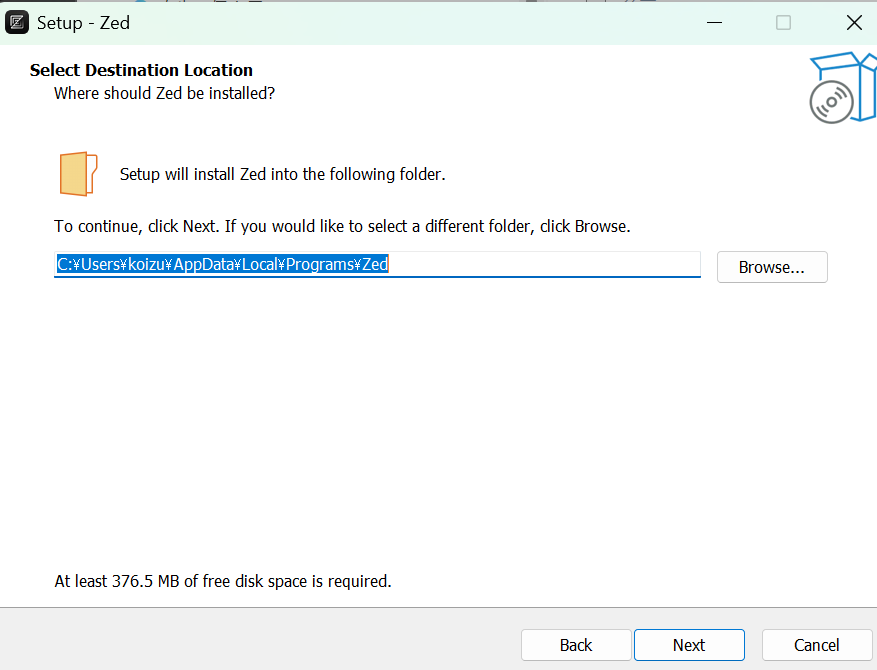
Task: Minimize the Setup - Zed window
Action: click(714, 22)
